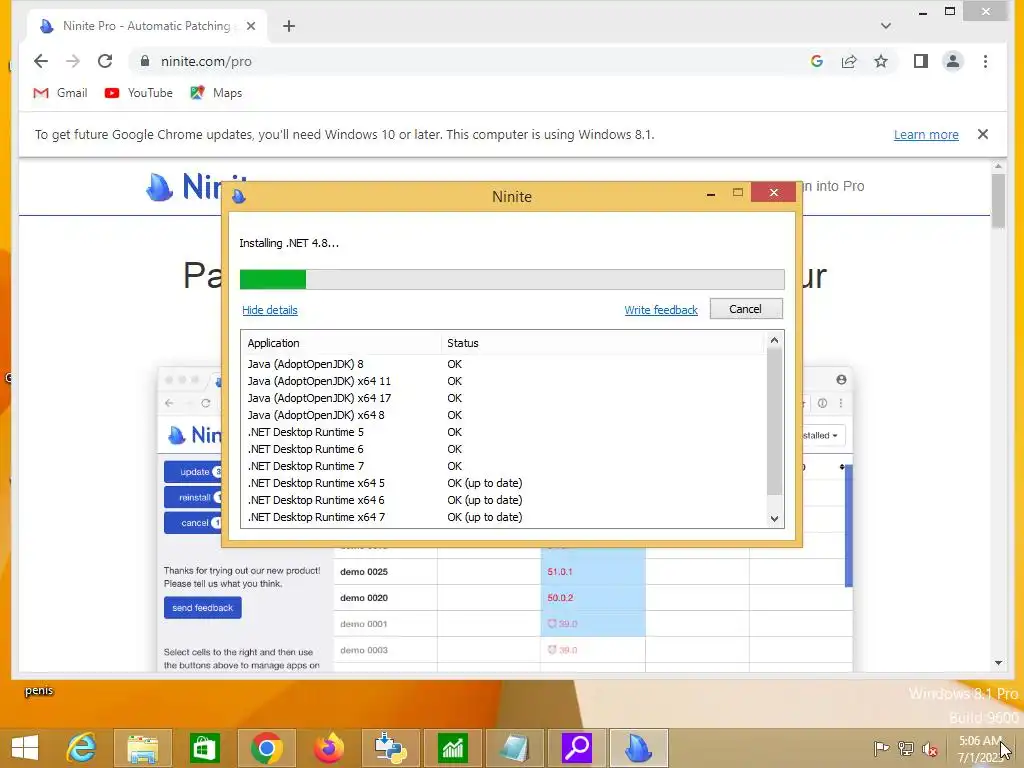Viewport: 1024px width, 768px height.
Task: Select Java (AdoptOpenJDK) x64 8 row
Action: tap(504, 415)
